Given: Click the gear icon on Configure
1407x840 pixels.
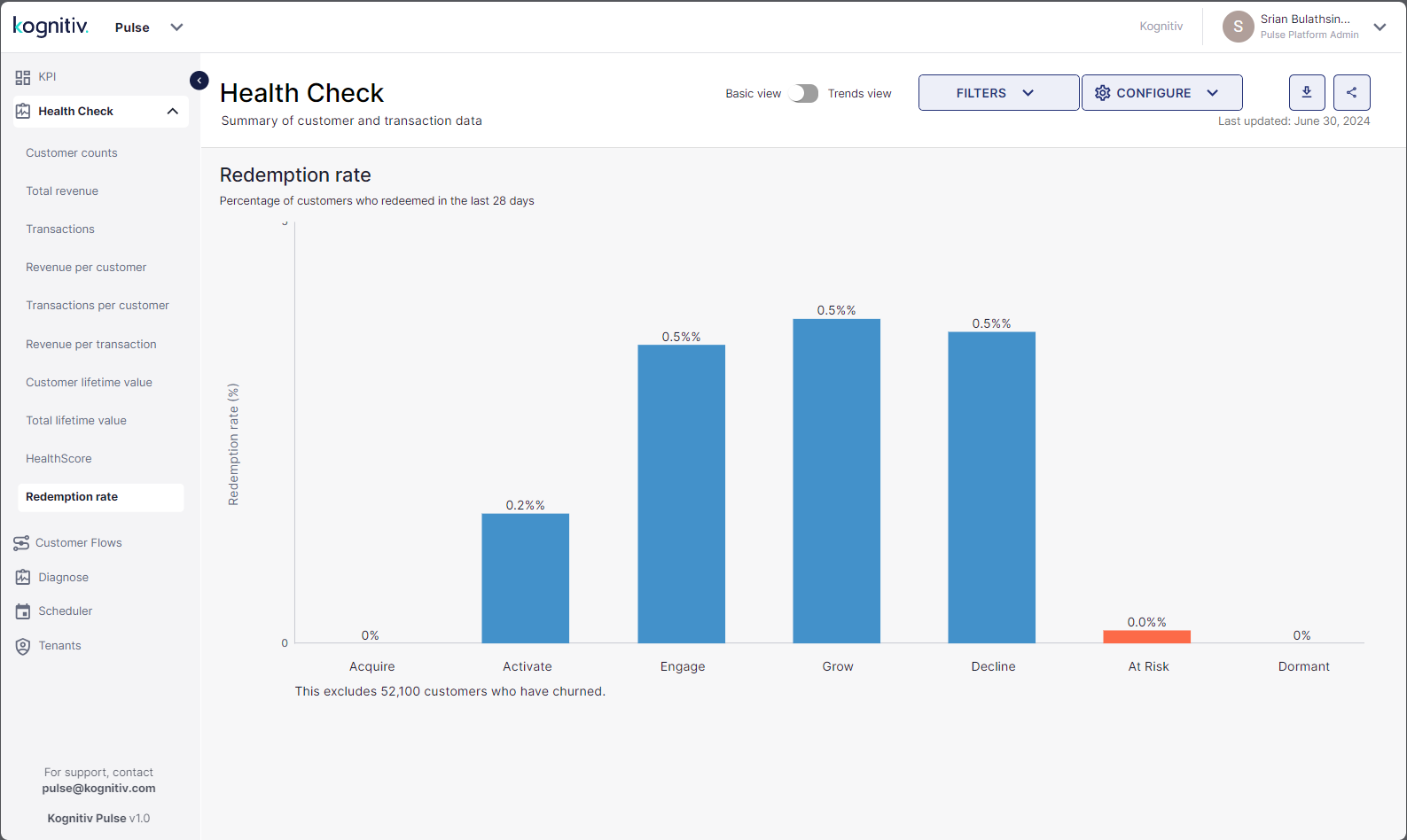Looking at the screenshot, I should 1103,93.
